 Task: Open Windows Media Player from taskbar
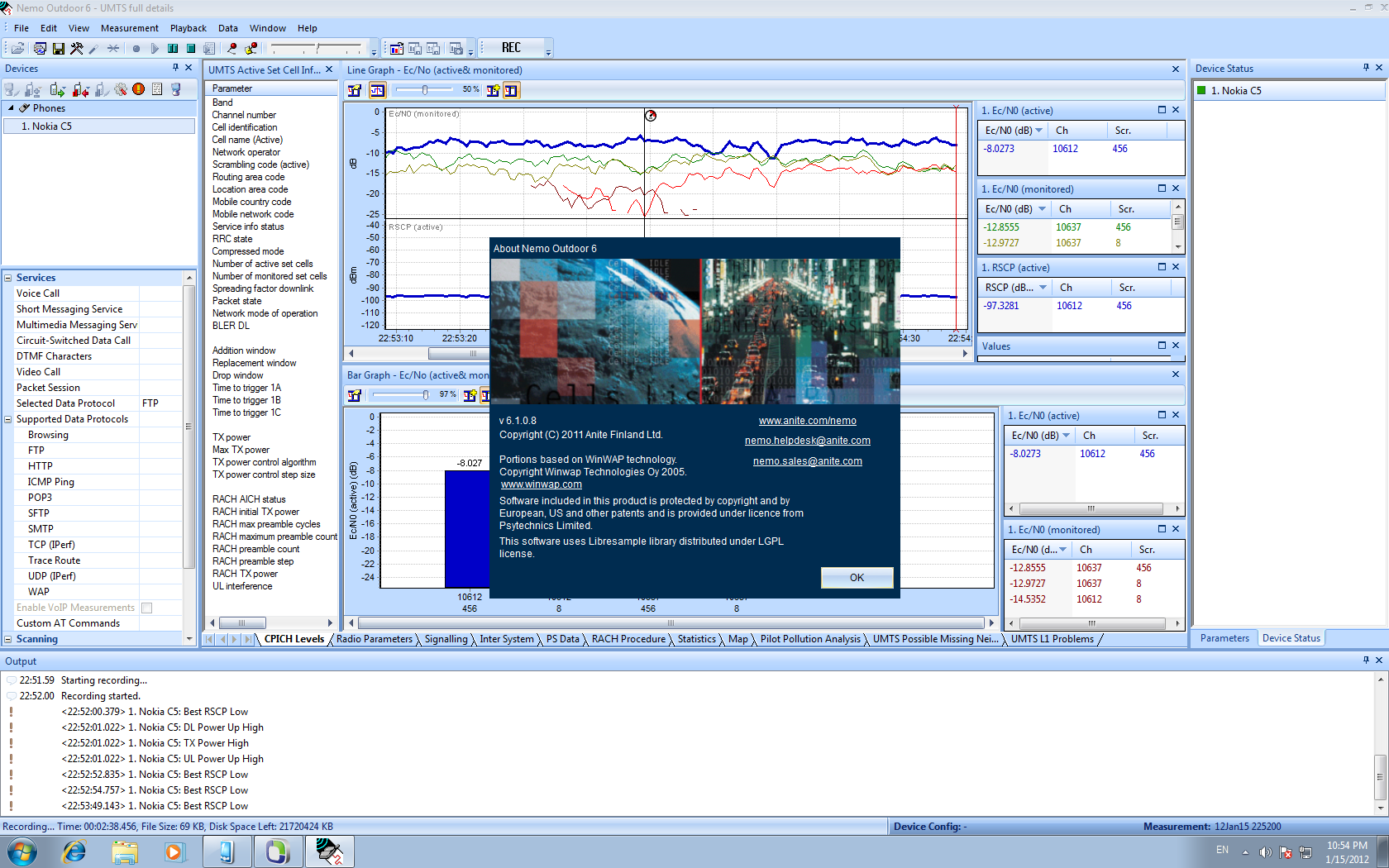174,851
